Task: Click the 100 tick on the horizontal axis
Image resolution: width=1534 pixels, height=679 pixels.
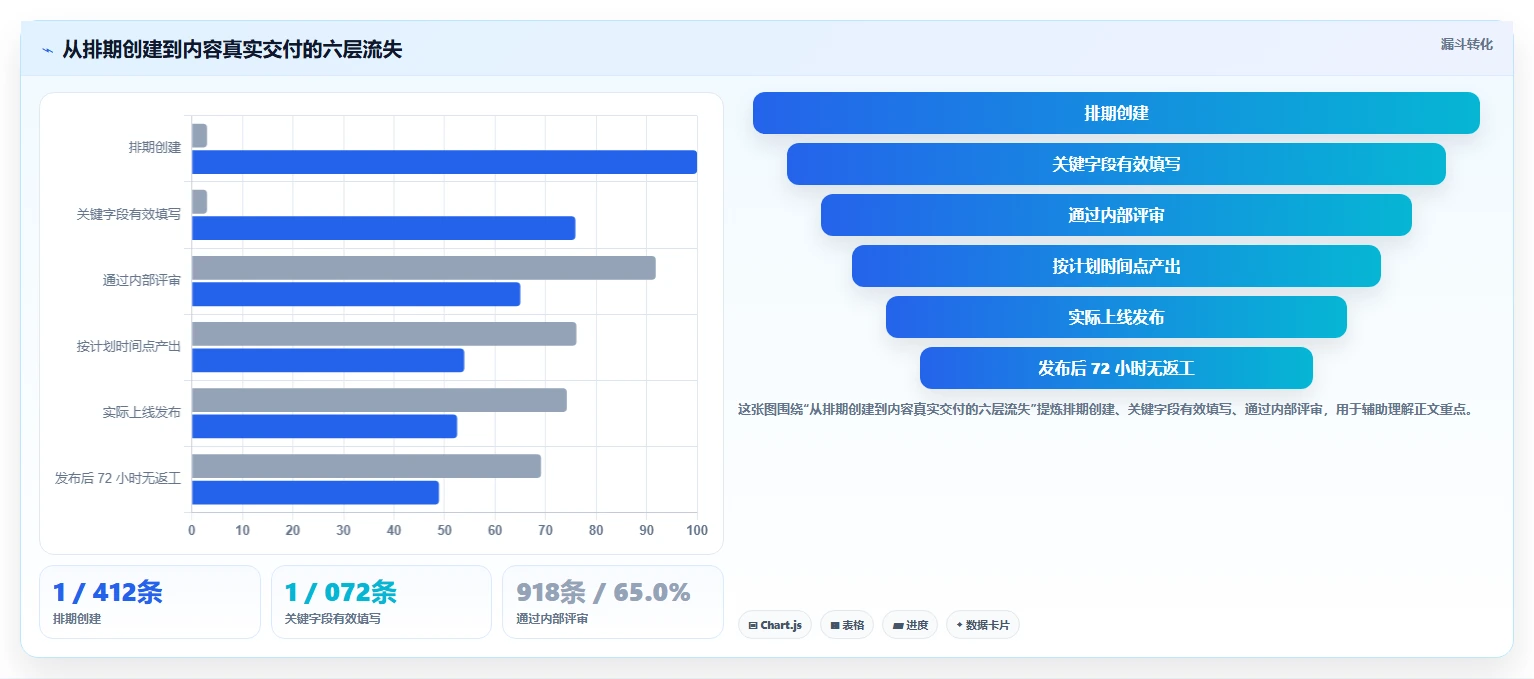Action: click(697, 530)
